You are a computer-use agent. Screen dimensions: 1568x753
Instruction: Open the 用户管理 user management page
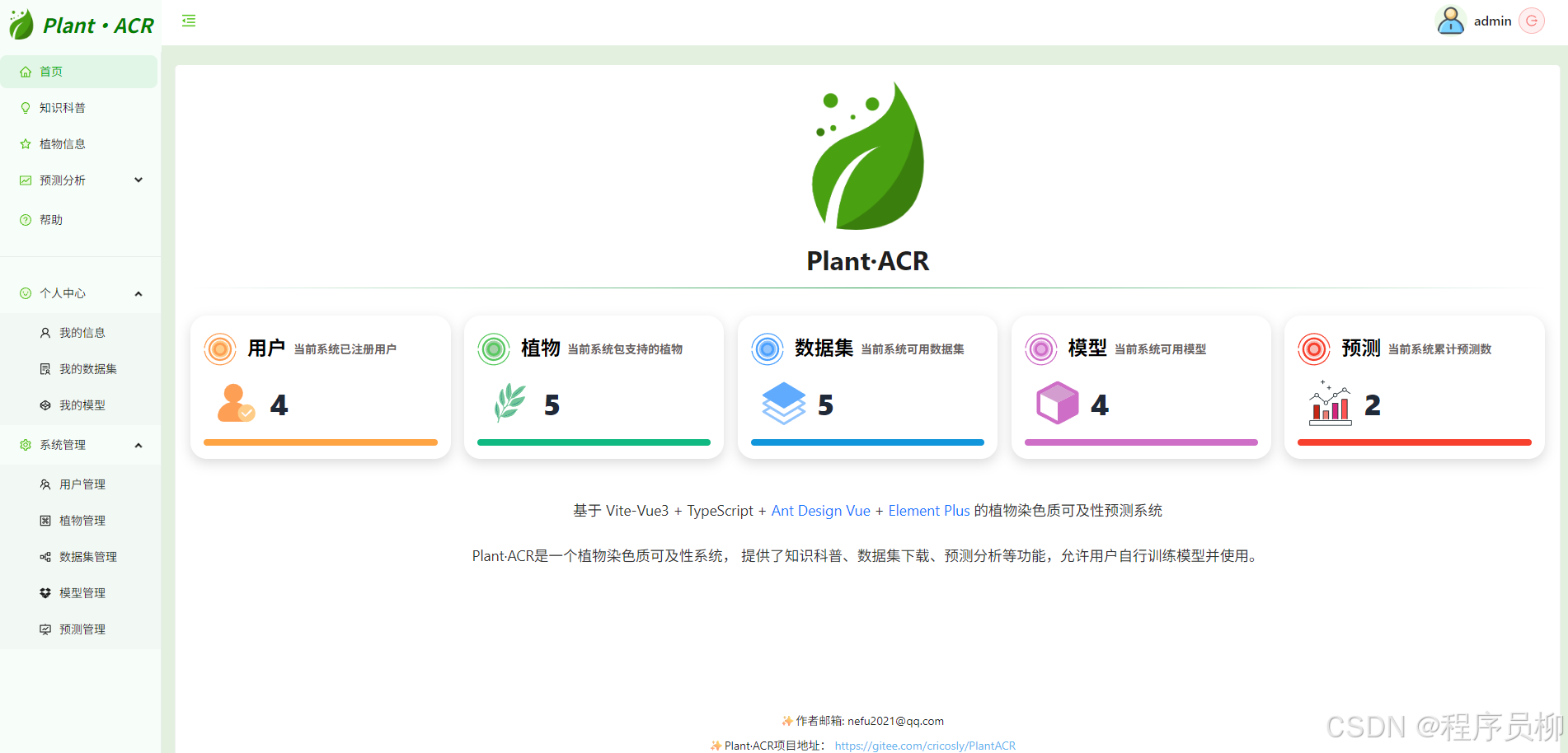point(82,484)
